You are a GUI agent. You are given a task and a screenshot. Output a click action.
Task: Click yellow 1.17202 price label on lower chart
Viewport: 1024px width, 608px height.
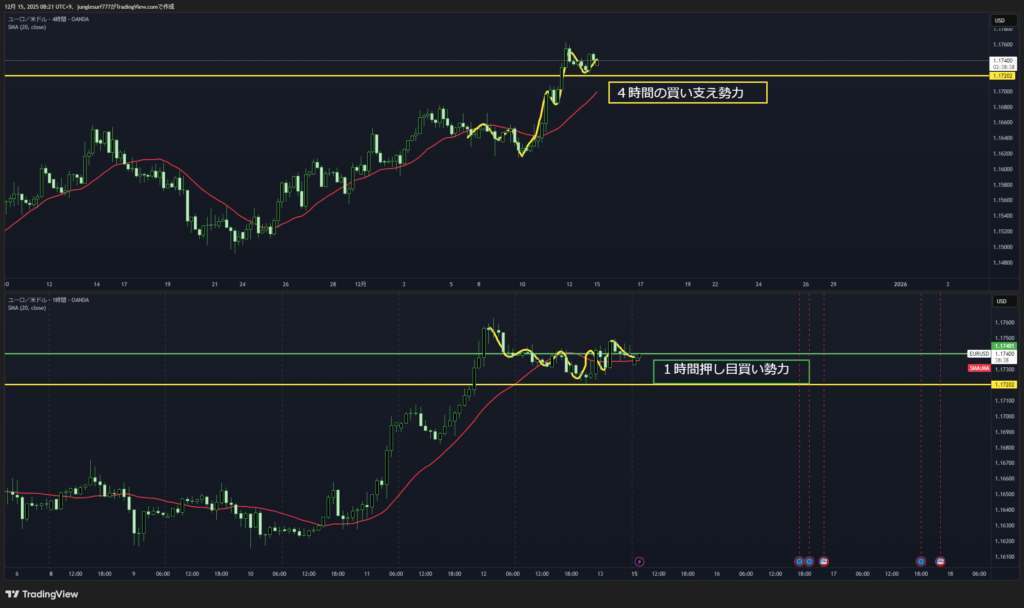point(1001,384)
